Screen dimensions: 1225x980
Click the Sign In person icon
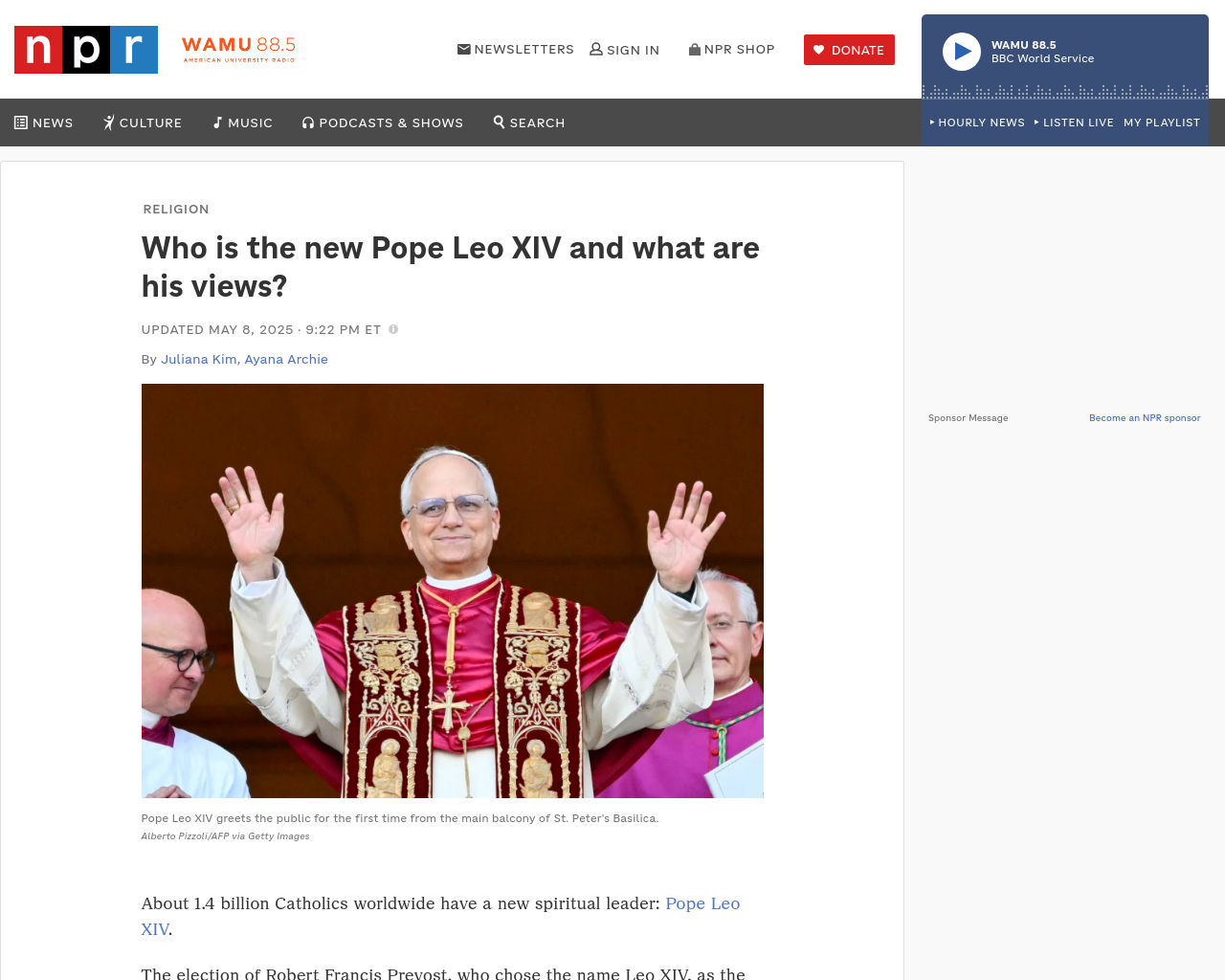pos(596,49)
